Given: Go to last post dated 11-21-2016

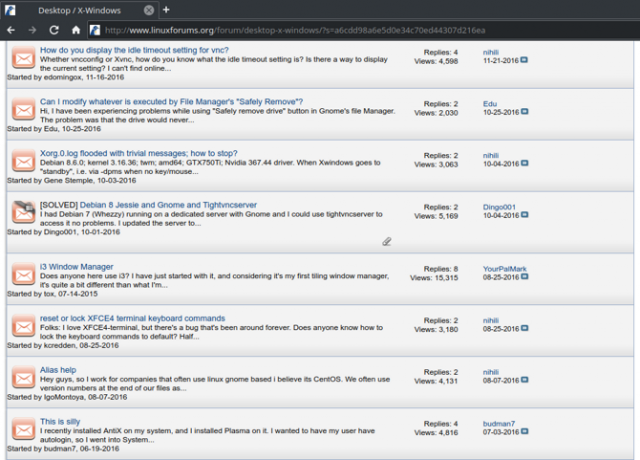Looking at the screenshot, I should (x=524, y=60).
